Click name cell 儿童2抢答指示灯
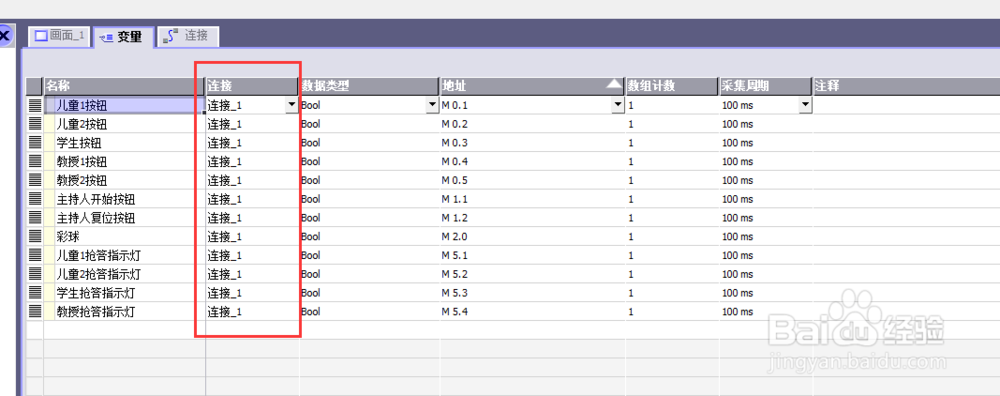This screenshot has height=396, width=1000. tap(124, 274)
